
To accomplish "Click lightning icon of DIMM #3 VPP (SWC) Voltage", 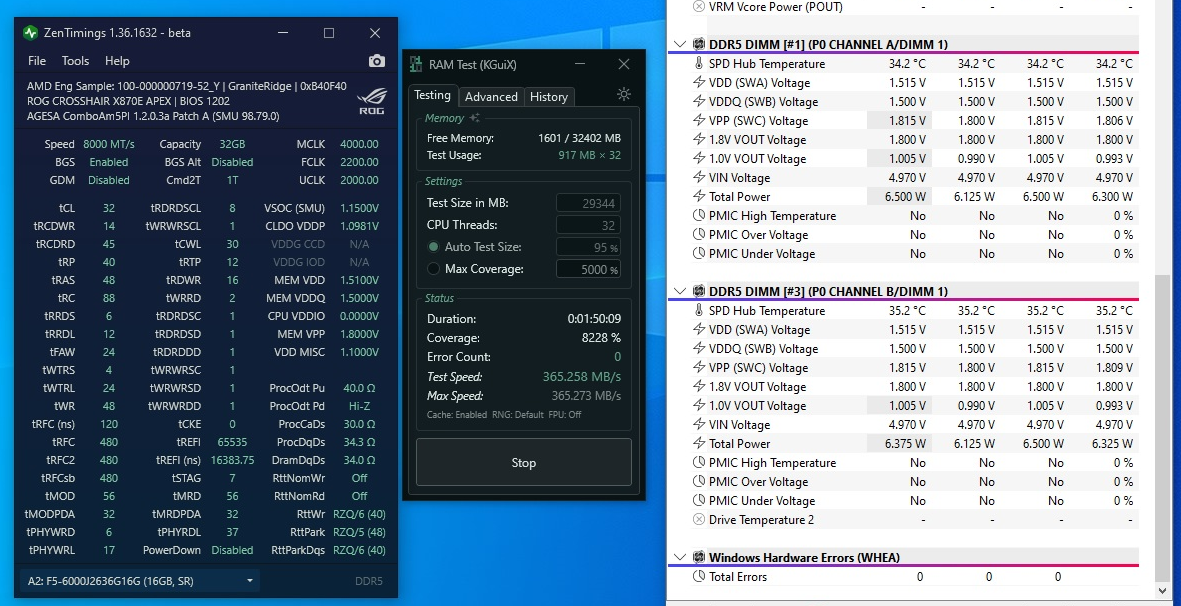I will 698,368.
